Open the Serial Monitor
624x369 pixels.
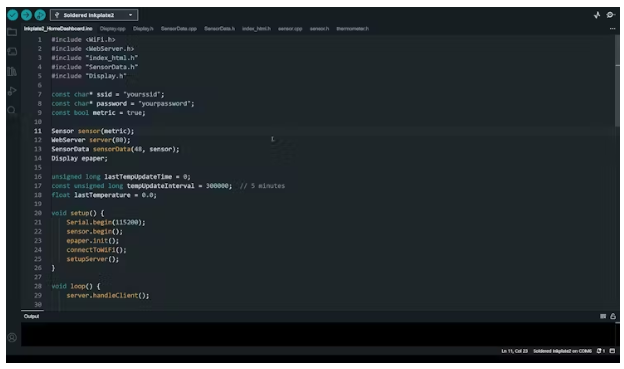[x=610, y=15]
